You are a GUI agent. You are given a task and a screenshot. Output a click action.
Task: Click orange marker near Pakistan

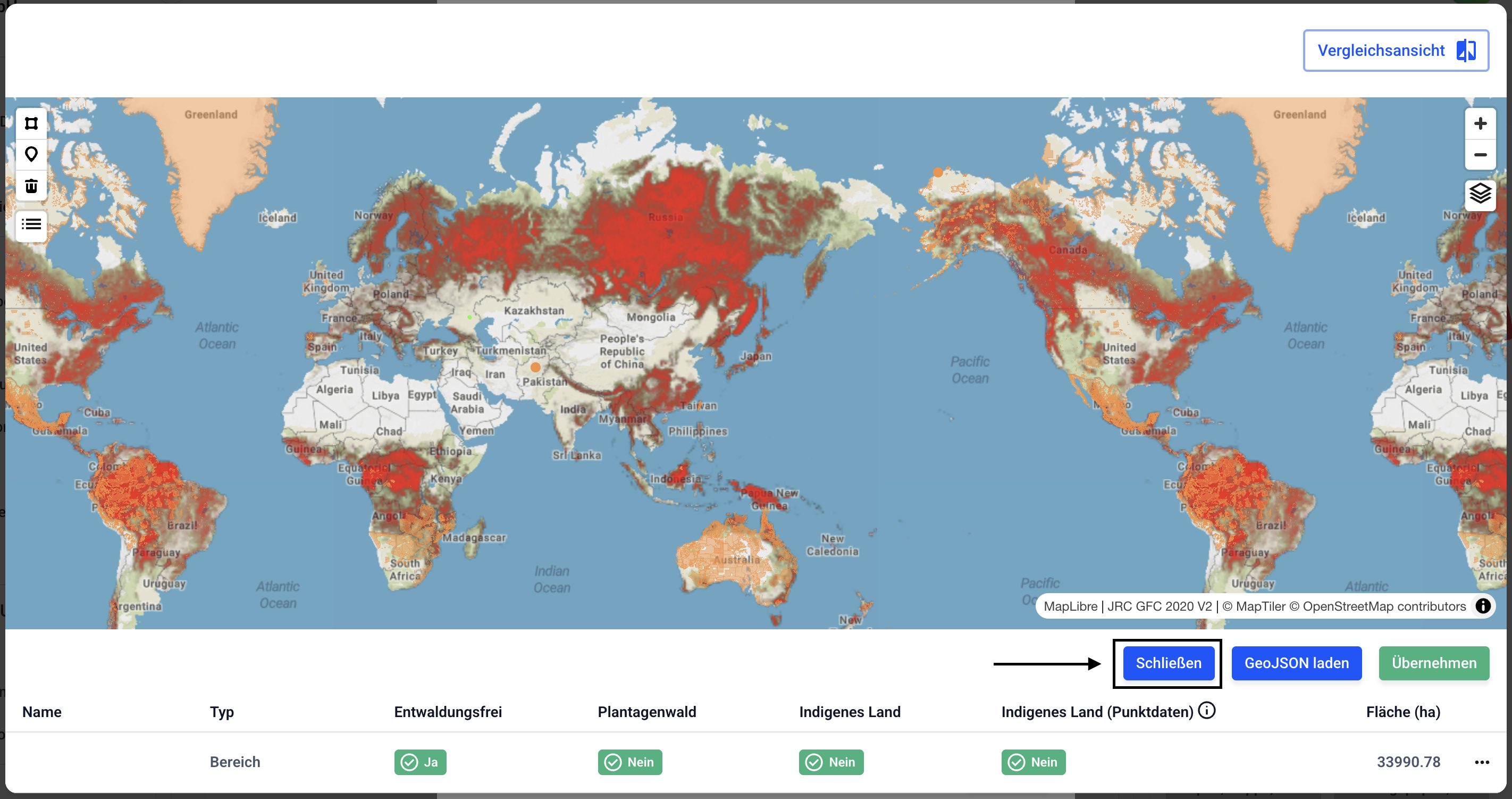click(535, 367)
